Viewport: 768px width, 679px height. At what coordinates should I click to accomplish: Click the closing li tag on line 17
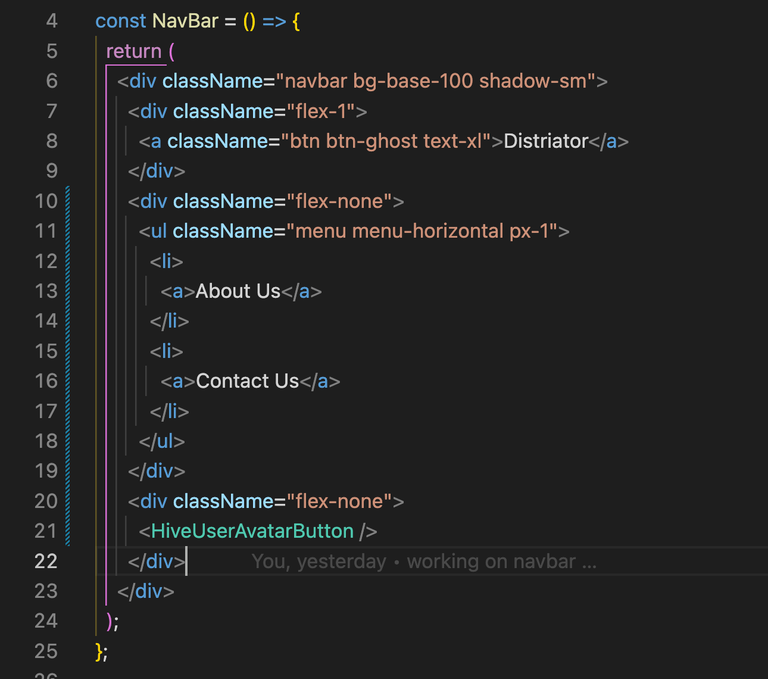(x=169, y=411)
